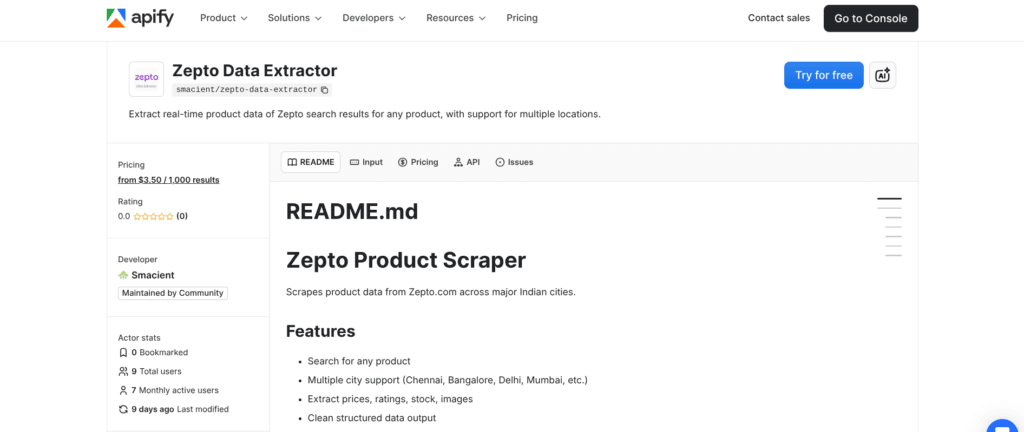Screen dimensions: 1024x432
Task: Open the AI assistant sparkle icon button
Action: click(x=882, y=75)
